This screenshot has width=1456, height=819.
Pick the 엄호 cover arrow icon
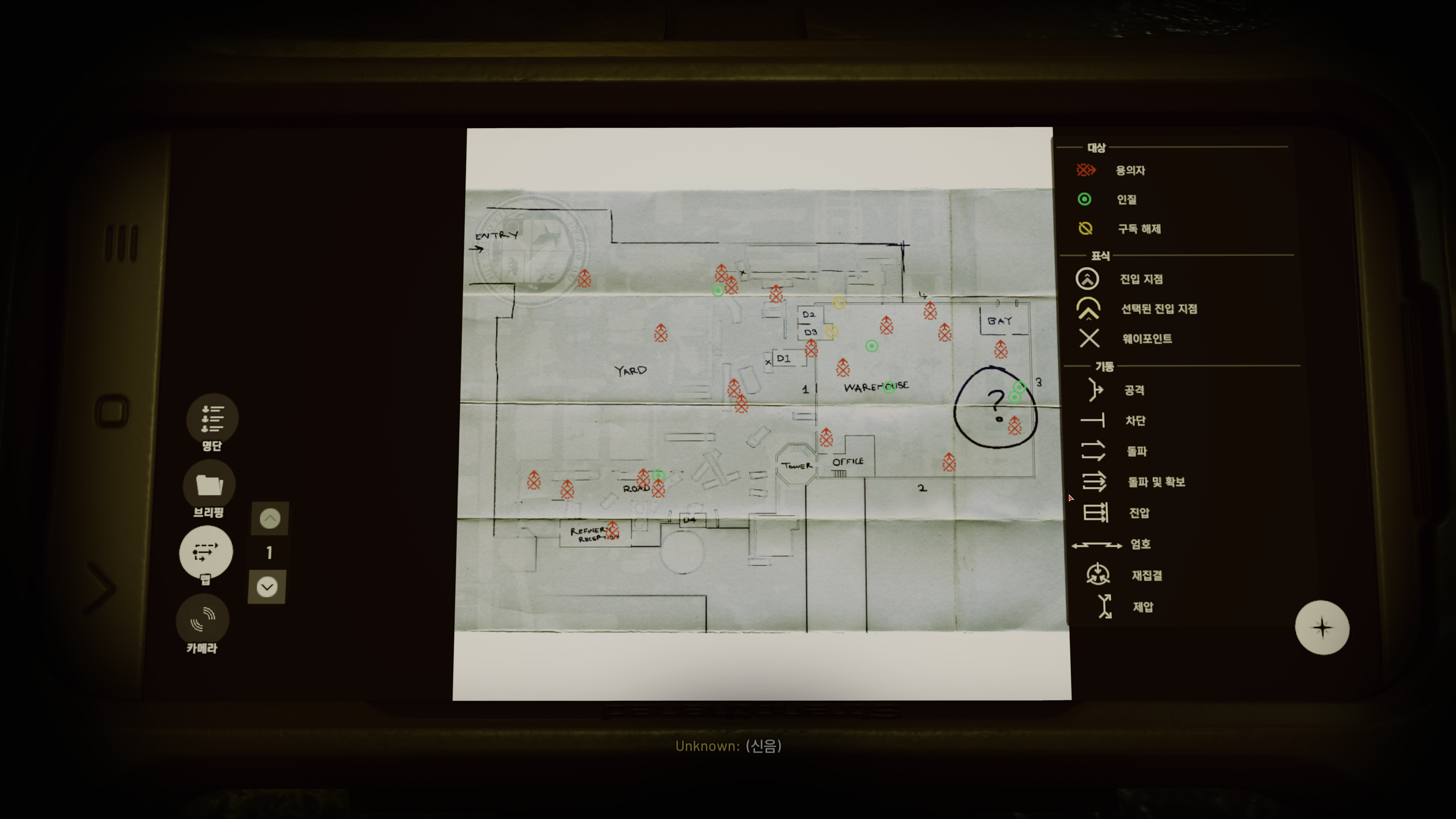(1097, 545)
